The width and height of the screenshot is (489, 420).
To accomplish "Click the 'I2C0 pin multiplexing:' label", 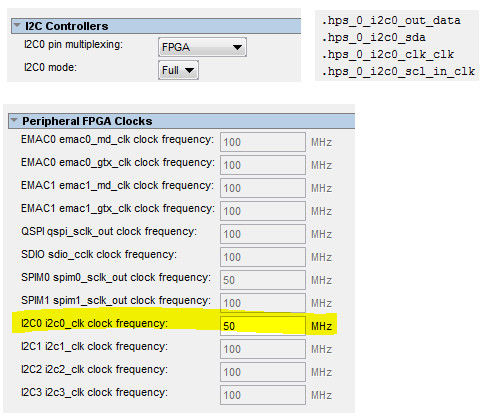I will (x=73, y=44).
